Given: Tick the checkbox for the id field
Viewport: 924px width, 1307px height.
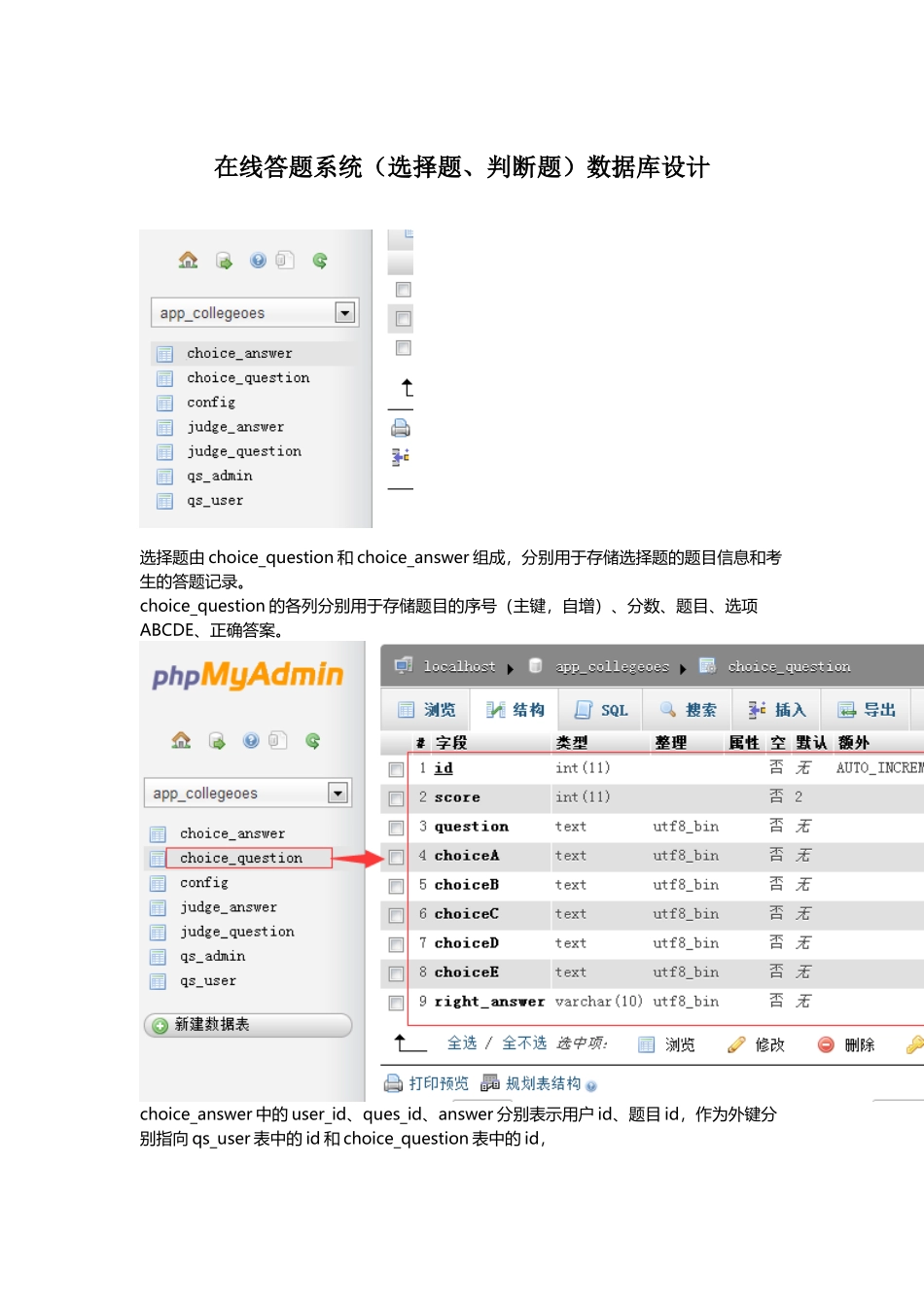Looking at the screenshot, I should tap(396, 769).
